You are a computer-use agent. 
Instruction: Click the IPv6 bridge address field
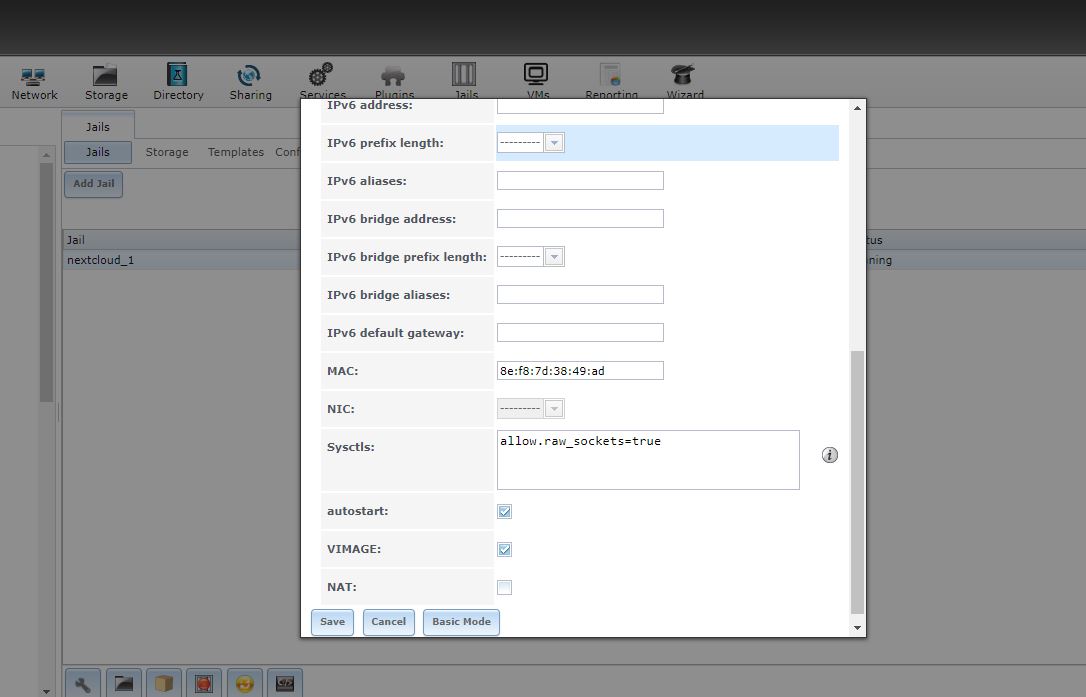pos(580,219)
